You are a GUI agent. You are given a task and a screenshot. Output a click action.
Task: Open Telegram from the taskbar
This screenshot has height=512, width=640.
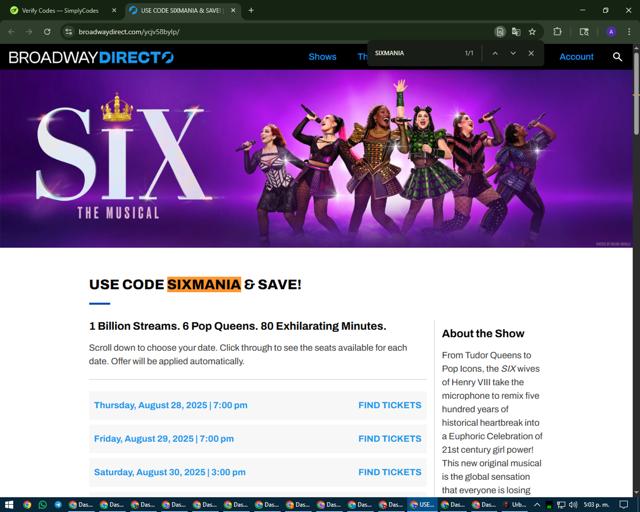58,505
